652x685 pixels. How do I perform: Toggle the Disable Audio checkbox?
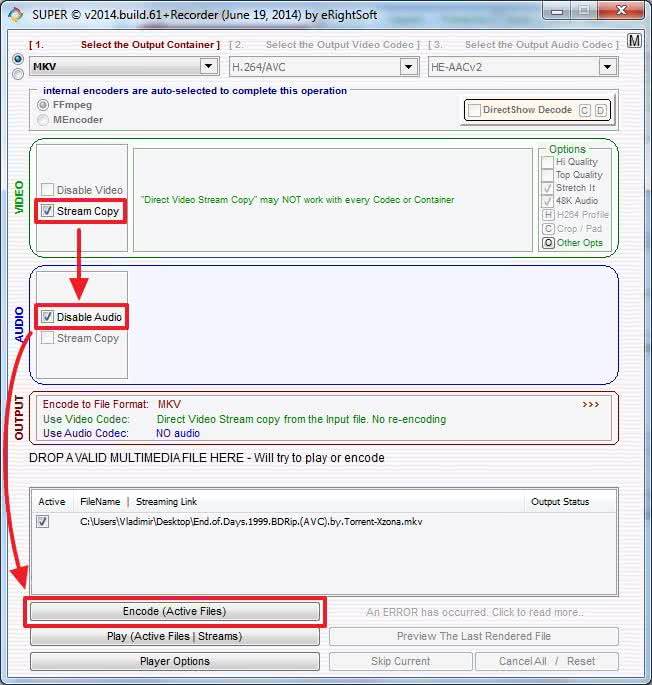pos(47,317)
